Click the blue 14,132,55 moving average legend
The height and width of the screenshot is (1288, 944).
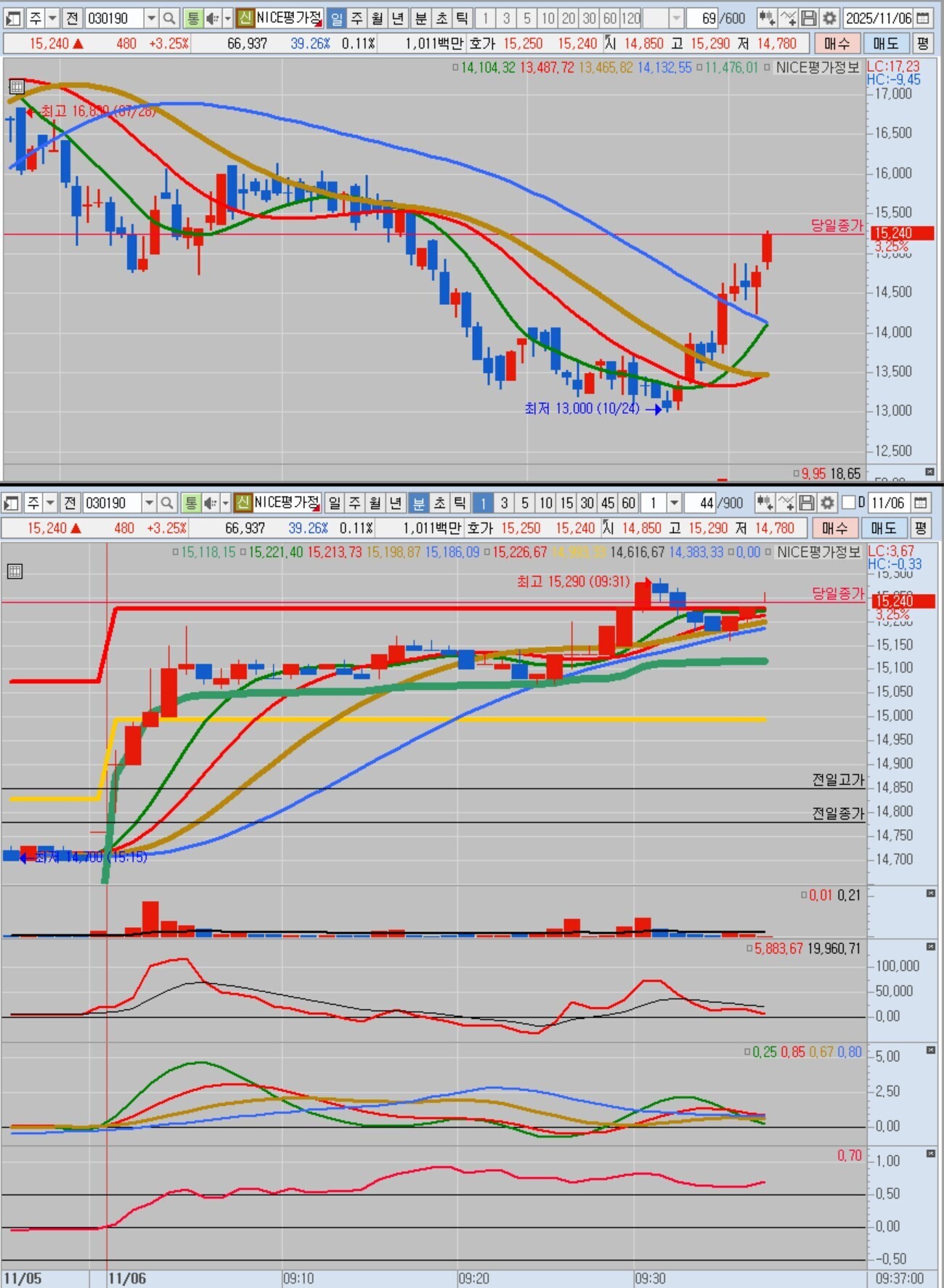664,68
